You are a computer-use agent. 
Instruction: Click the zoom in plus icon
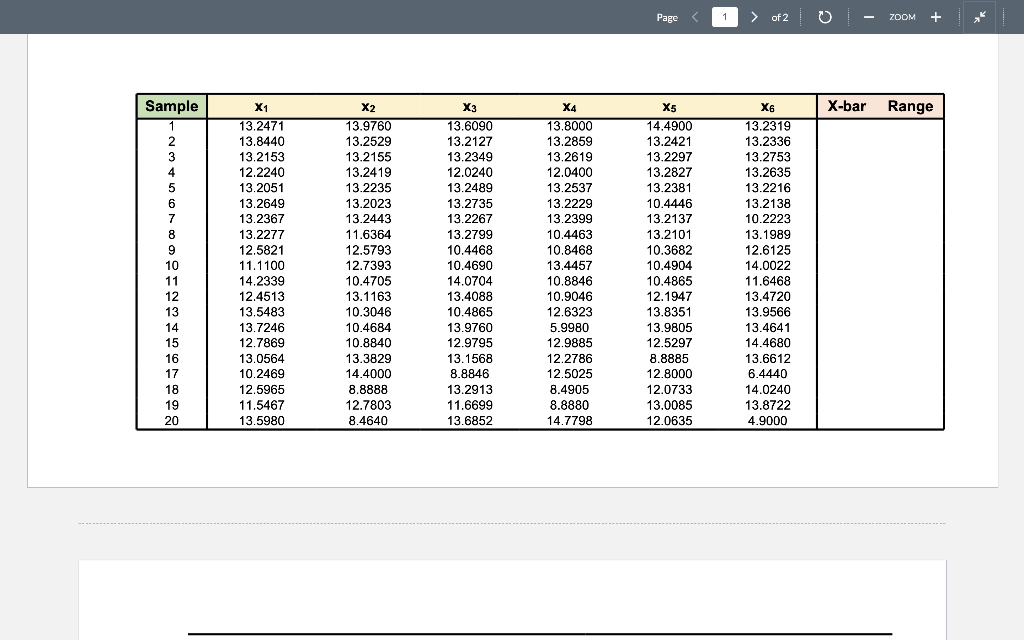tap(935, 17)
